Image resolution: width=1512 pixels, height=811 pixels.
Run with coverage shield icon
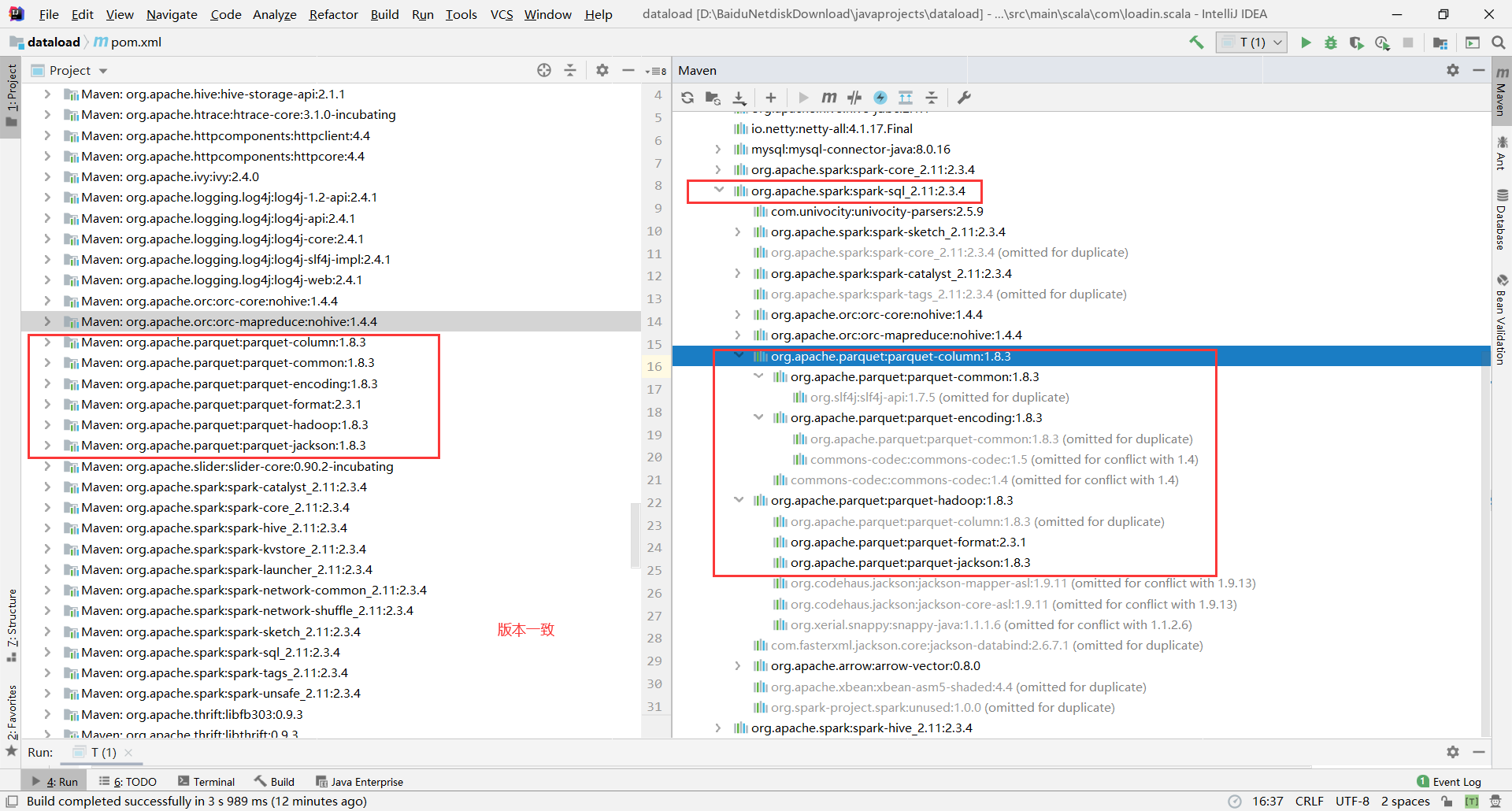click(1356, 43)
